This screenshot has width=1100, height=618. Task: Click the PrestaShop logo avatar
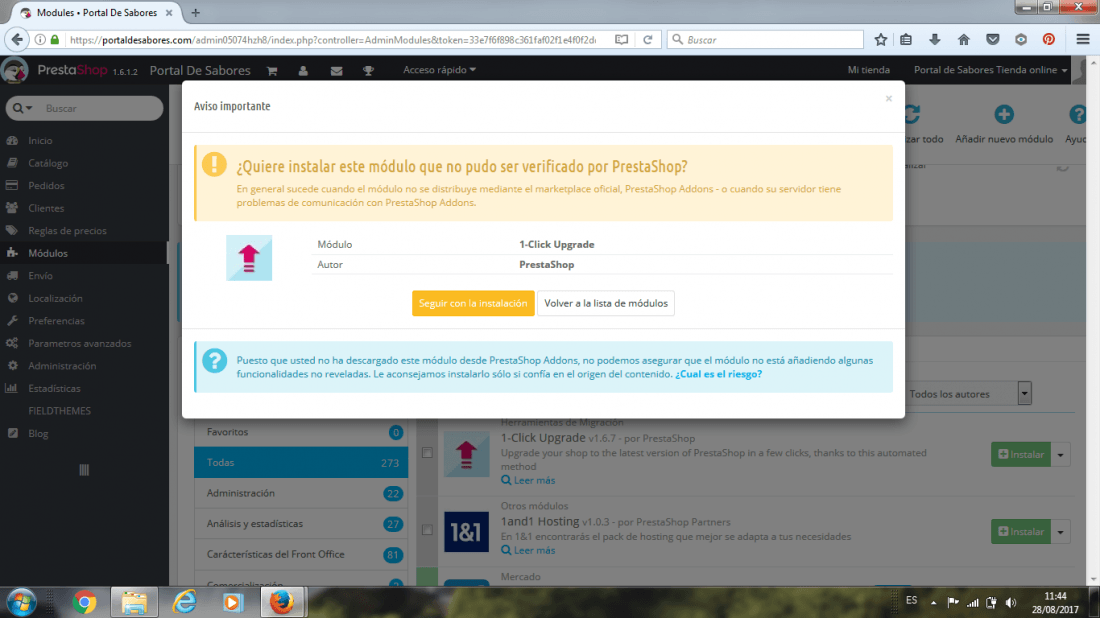click(15, 70)
